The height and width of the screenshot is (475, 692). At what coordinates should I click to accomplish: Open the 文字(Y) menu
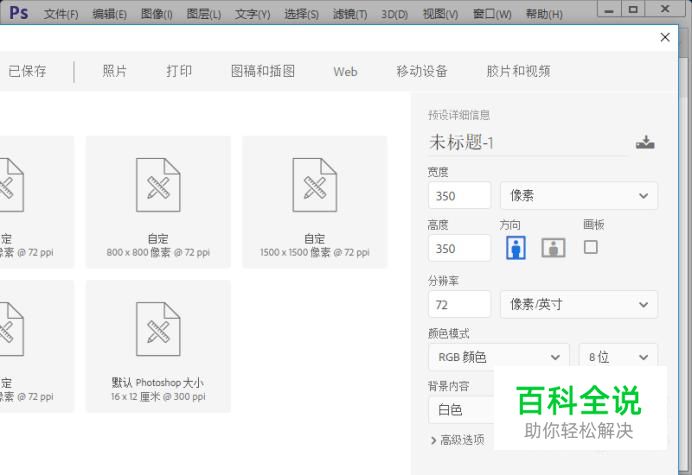[x=252, y=14]
